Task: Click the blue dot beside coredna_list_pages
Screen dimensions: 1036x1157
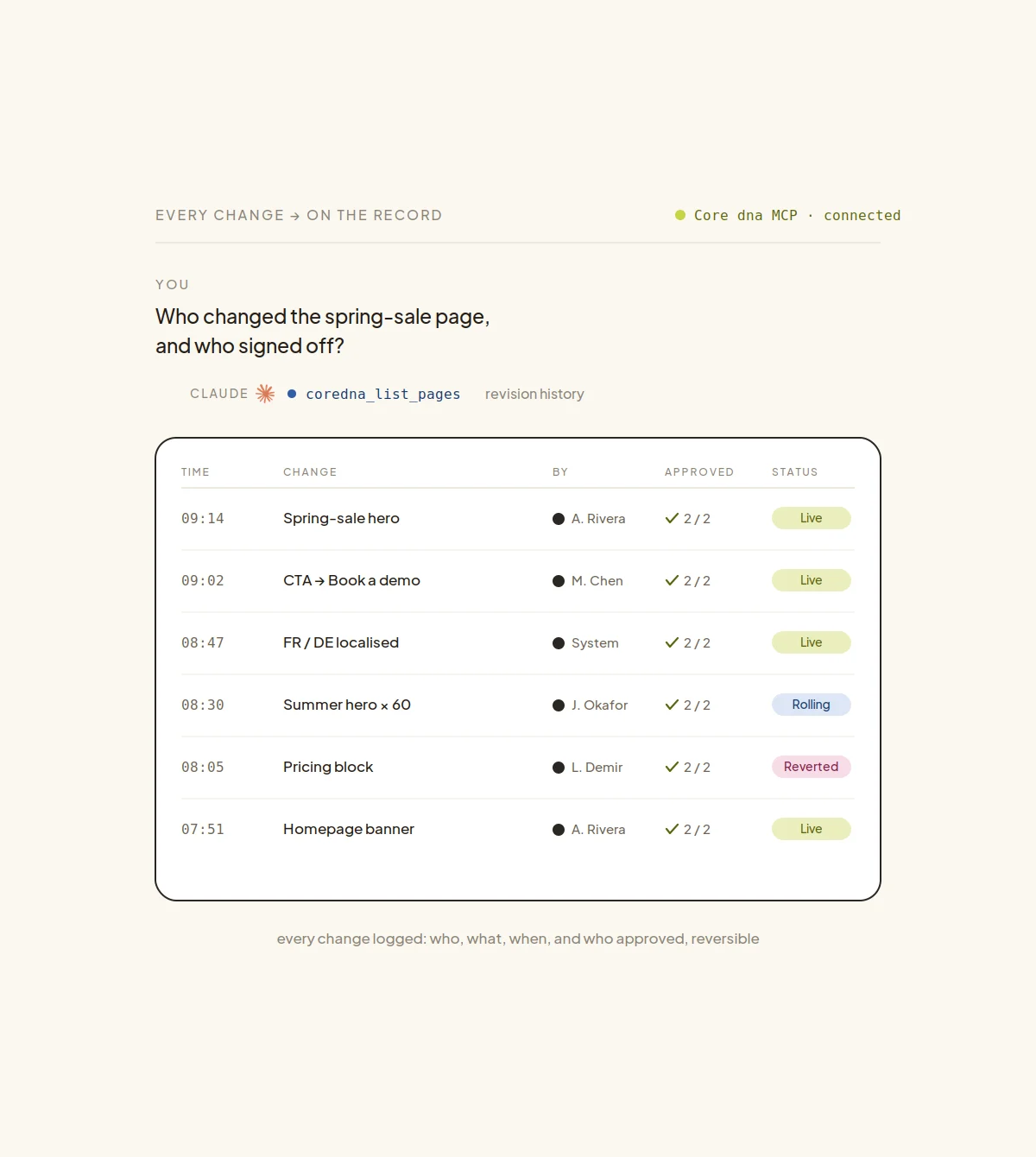Action: tap(292, 394)
